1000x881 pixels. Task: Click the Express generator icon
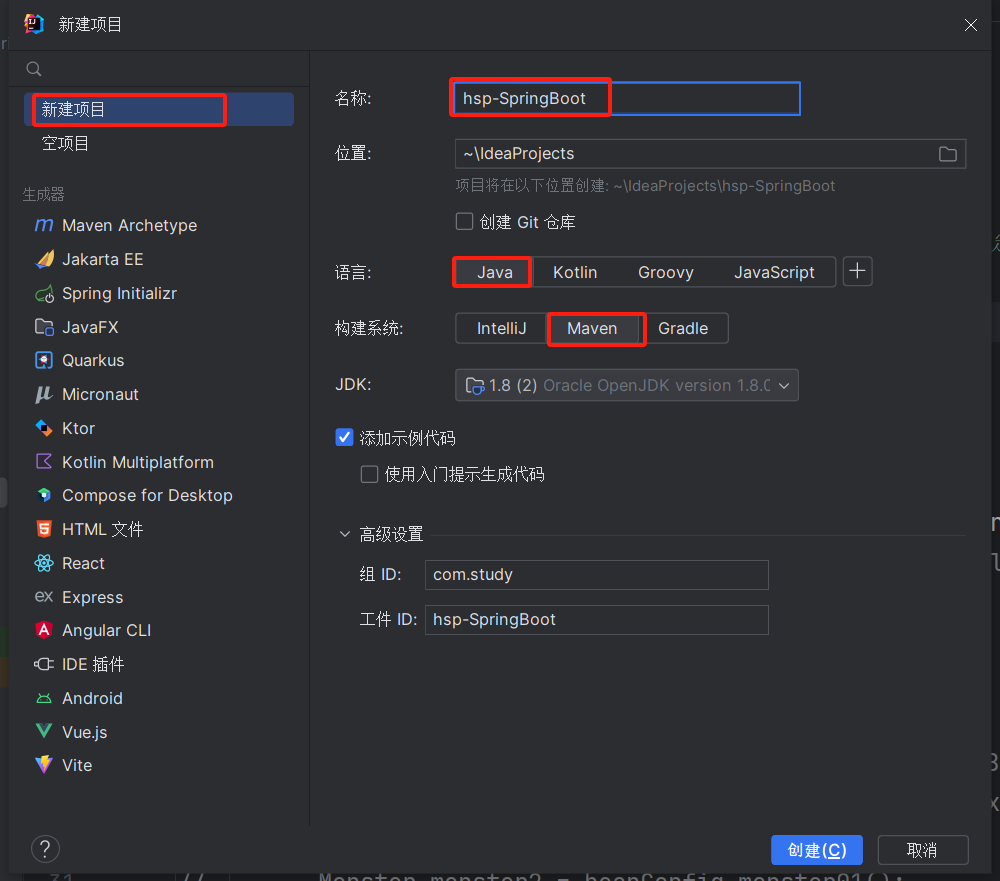[43, 596]
